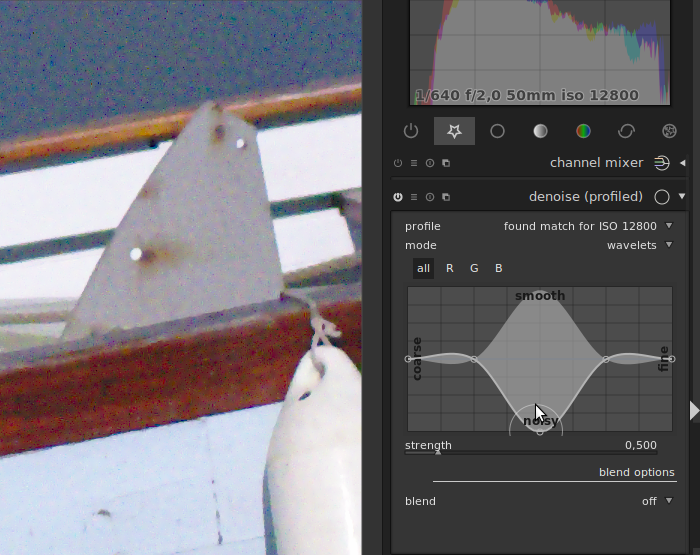Open tone module group gradient circle
This screenshot has width=700, height=555.
[540, 131]
